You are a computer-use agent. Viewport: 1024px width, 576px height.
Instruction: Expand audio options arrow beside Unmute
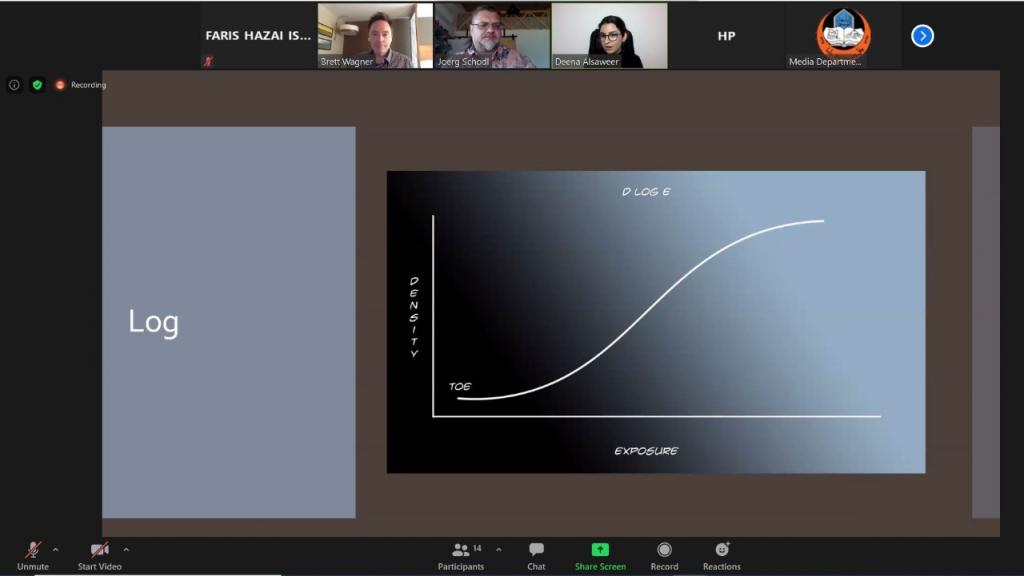pos(55,549)
